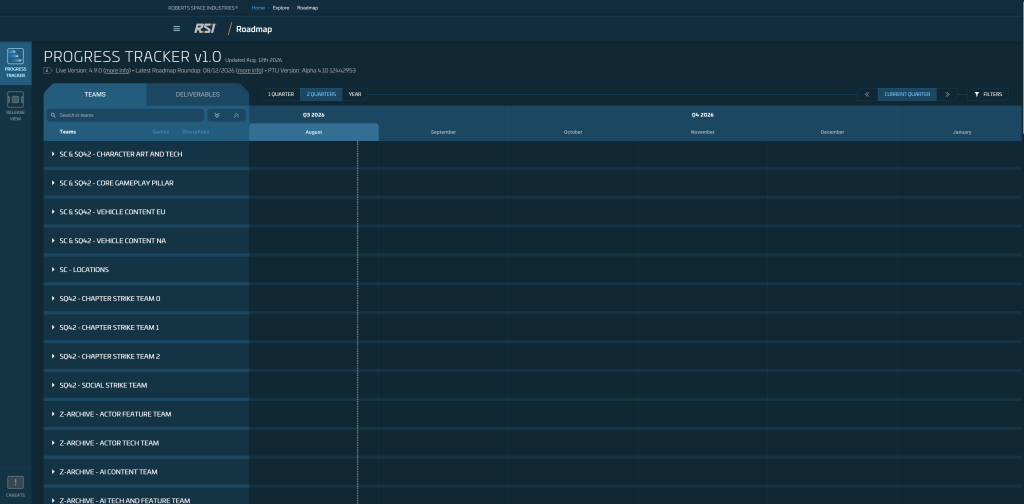Collapse all teams with double-up chevron
Viewport: 1024px width, 504px height.
click(236, 116)
